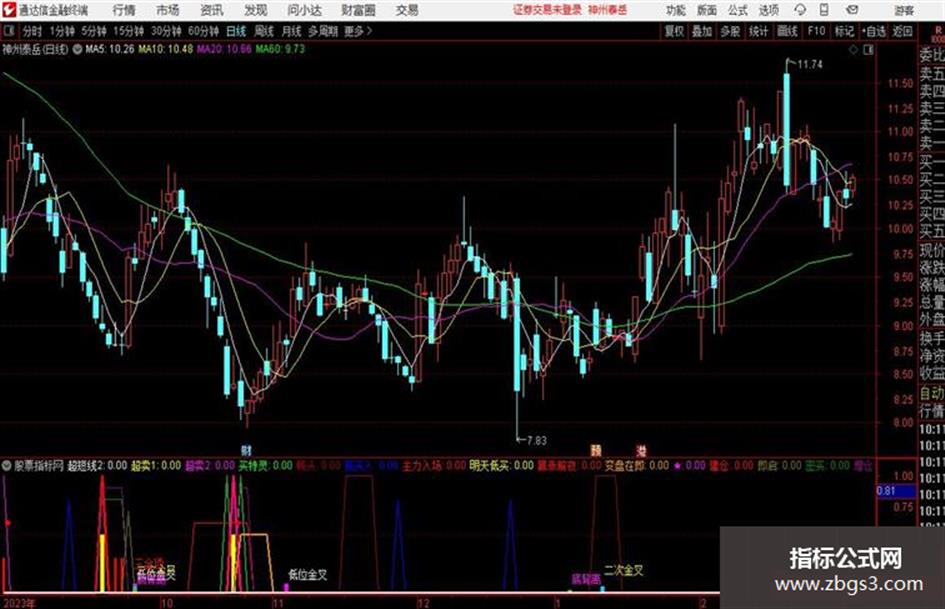Click the 多股 toolbar button
The image size is (945, 609).
(730, 31)
